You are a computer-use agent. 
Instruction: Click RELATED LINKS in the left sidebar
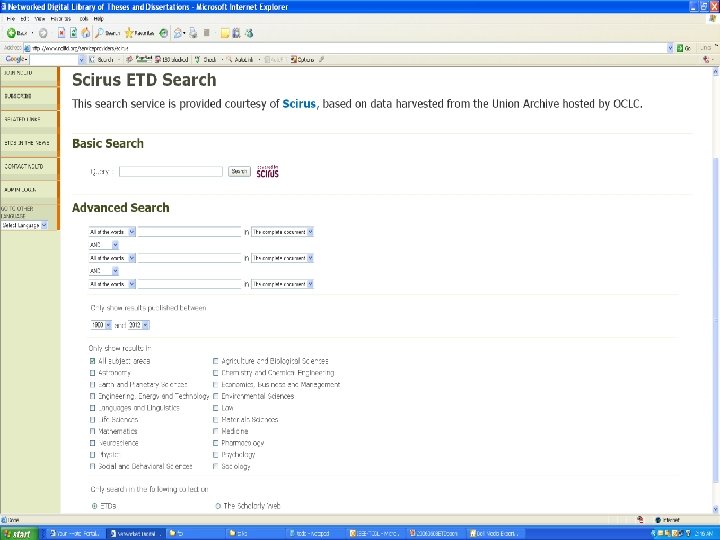click(22, 119)
